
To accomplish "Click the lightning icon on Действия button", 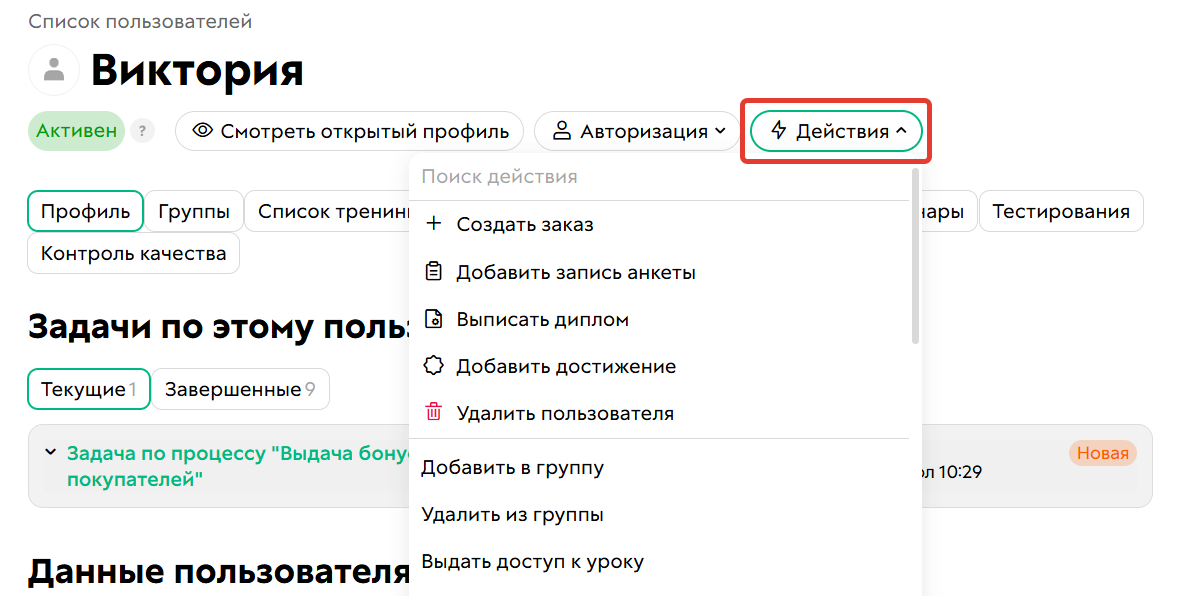I will [x=779, y=130].
